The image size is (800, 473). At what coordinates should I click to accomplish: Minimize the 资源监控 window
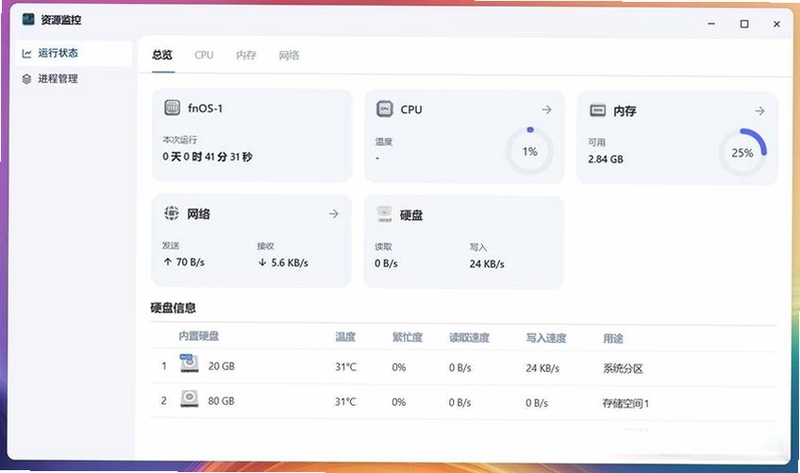click(711, 23)
